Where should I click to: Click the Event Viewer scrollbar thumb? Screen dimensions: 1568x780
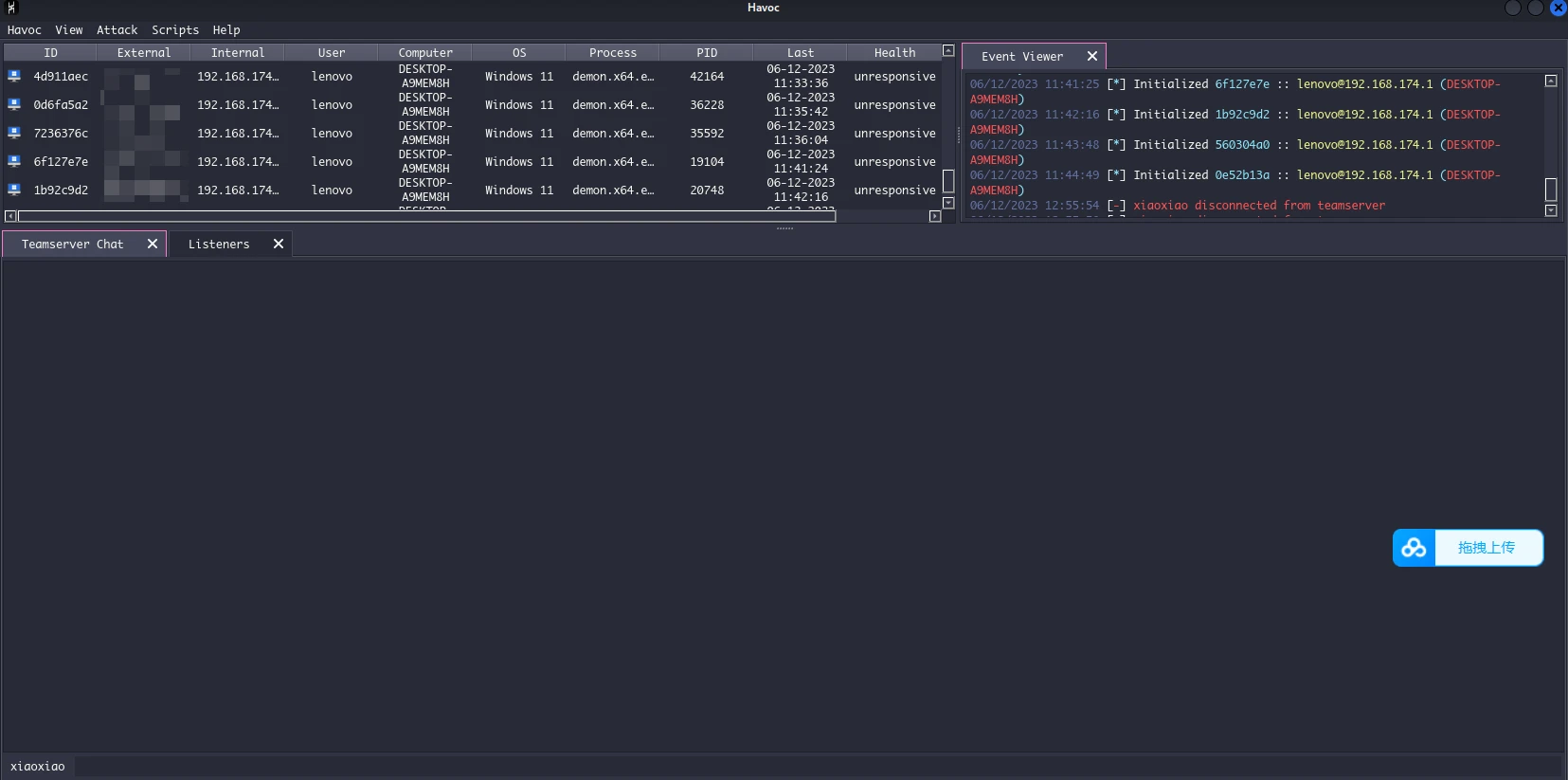pos(1551,190)
